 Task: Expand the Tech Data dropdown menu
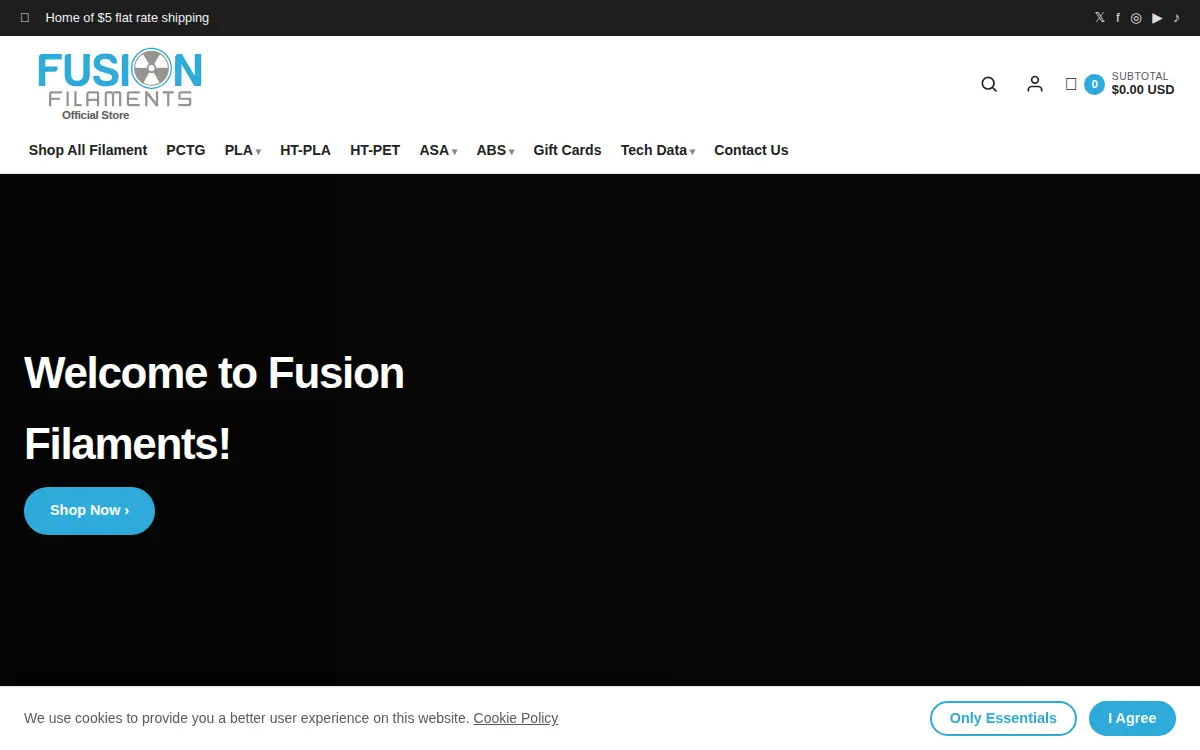pyautogui.click(x=658, y=150)
